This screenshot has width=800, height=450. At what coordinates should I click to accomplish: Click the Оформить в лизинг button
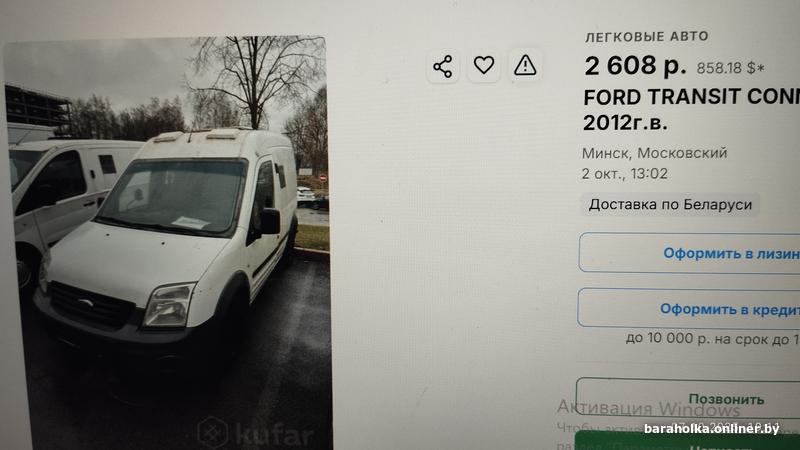point(689,253)
